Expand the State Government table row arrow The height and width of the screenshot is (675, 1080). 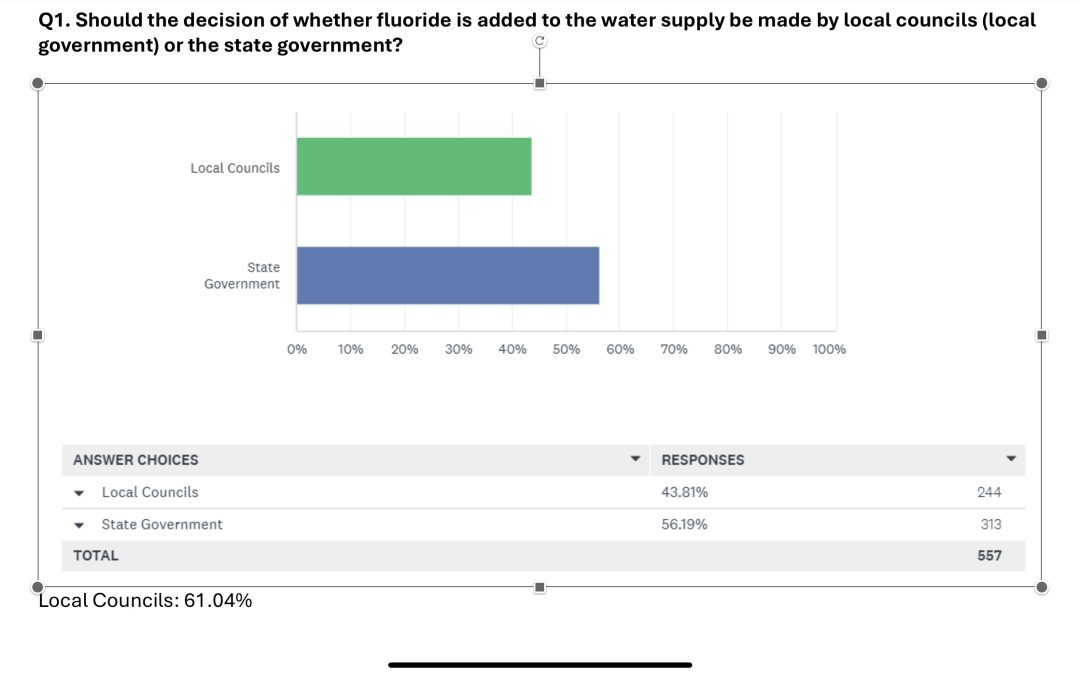[x=79, y=525]
